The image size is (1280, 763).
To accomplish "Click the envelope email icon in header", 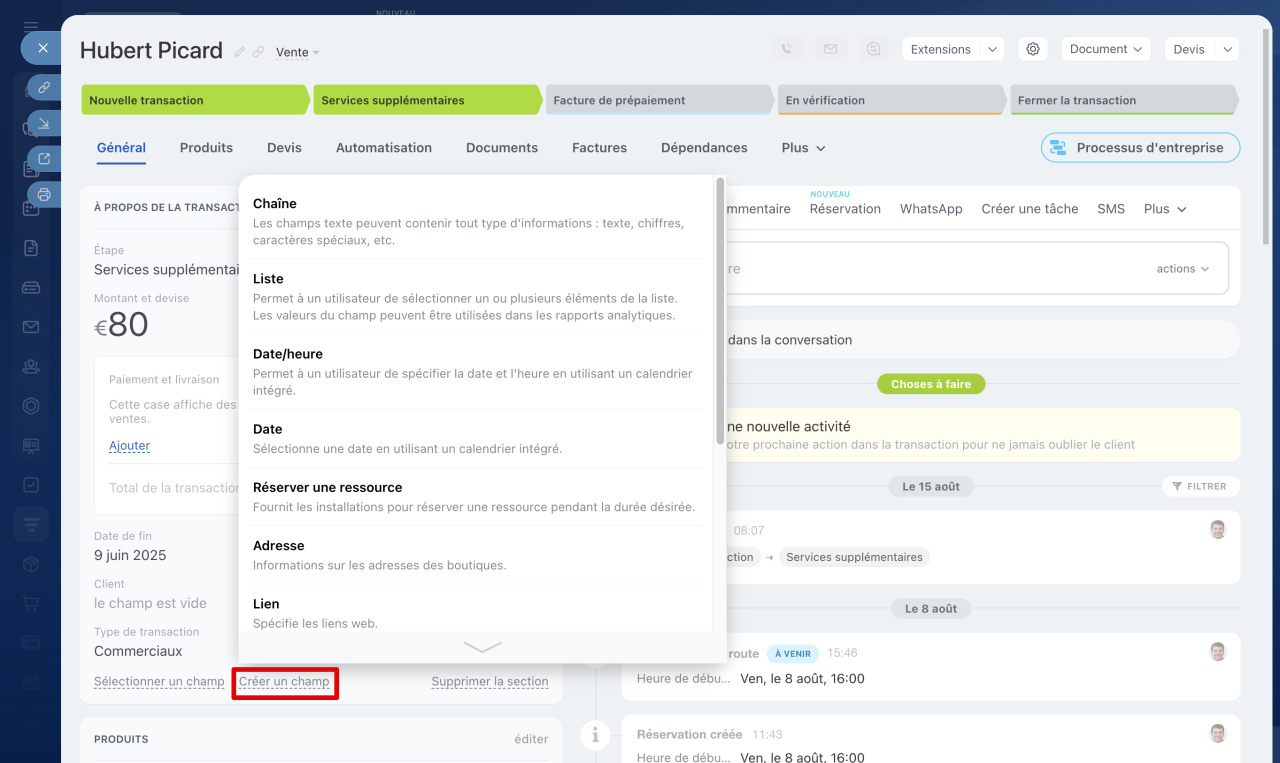I will click(x=830, y=49).
